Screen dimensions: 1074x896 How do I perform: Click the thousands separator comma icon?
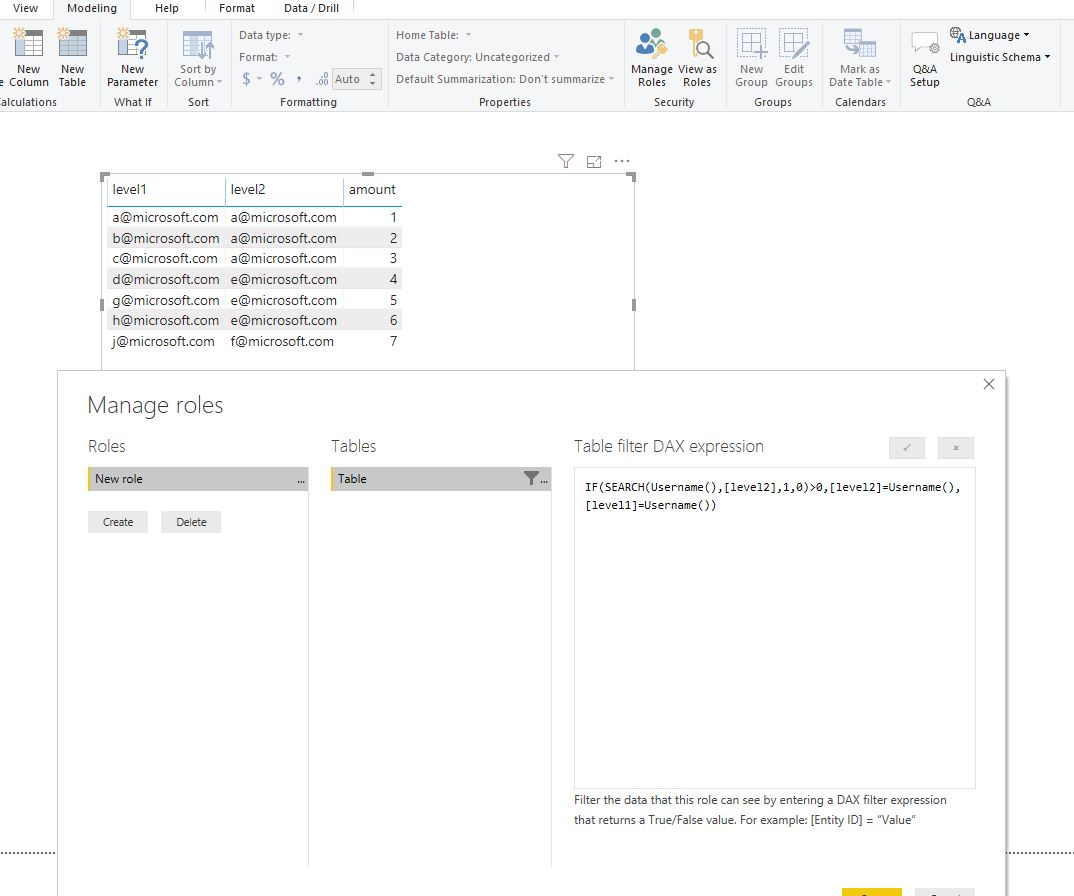(x=299, y=79)
